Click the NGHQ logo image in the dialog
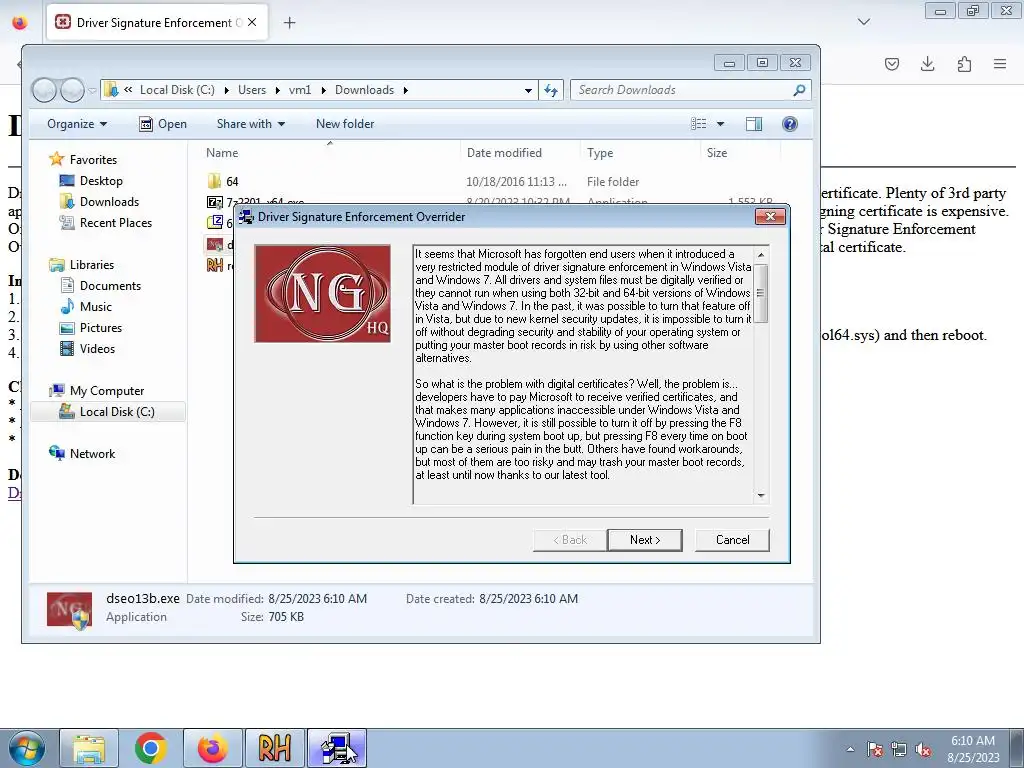Screen dimensions: 1024x768 (323, 293)
